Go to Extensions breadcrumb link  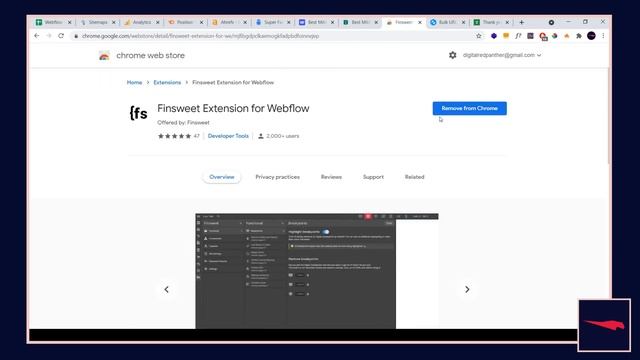(x=167, y=82)
